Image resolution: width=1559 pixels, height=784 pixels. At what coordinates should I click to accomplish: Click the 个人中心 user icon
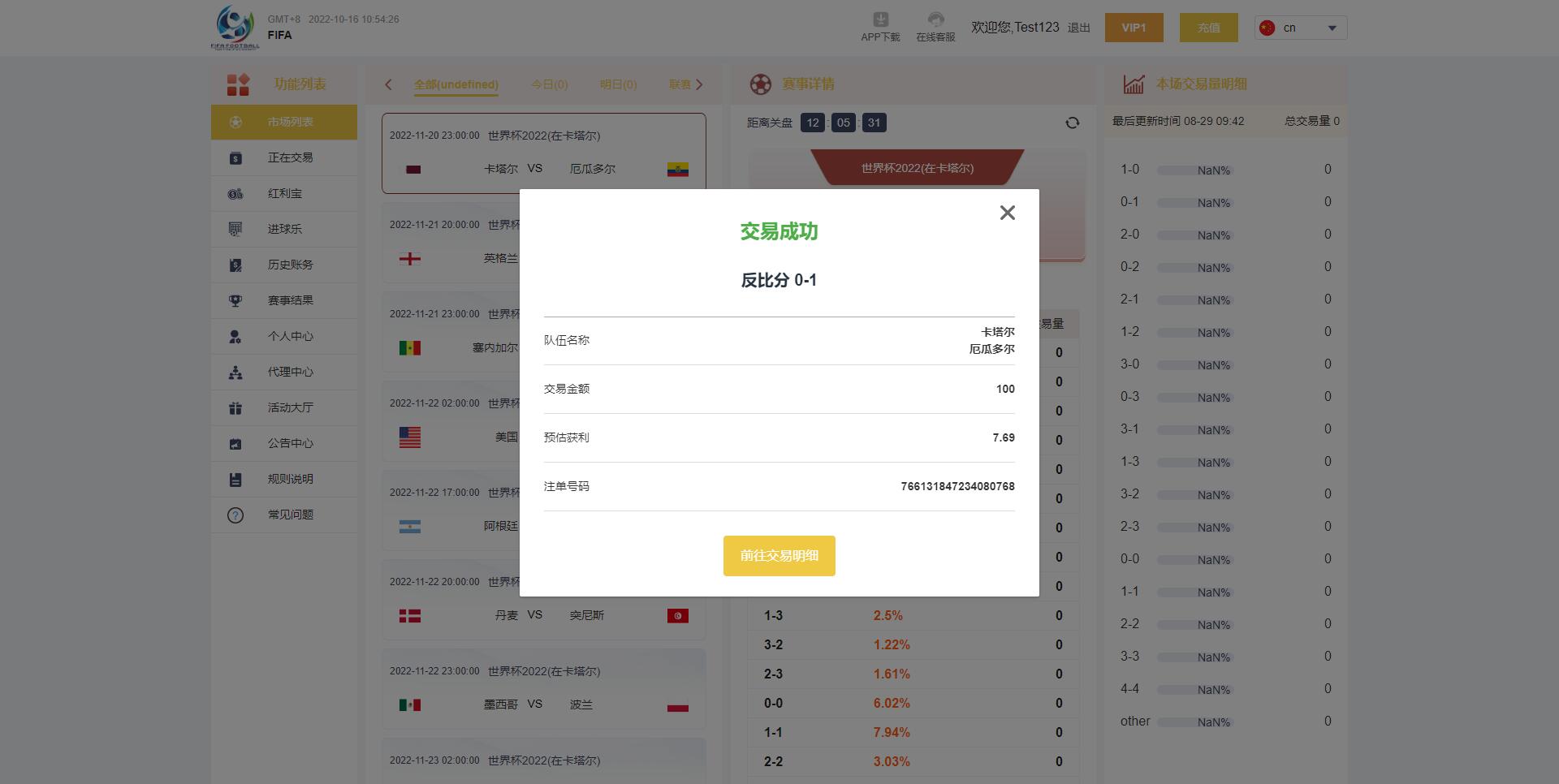235,336
